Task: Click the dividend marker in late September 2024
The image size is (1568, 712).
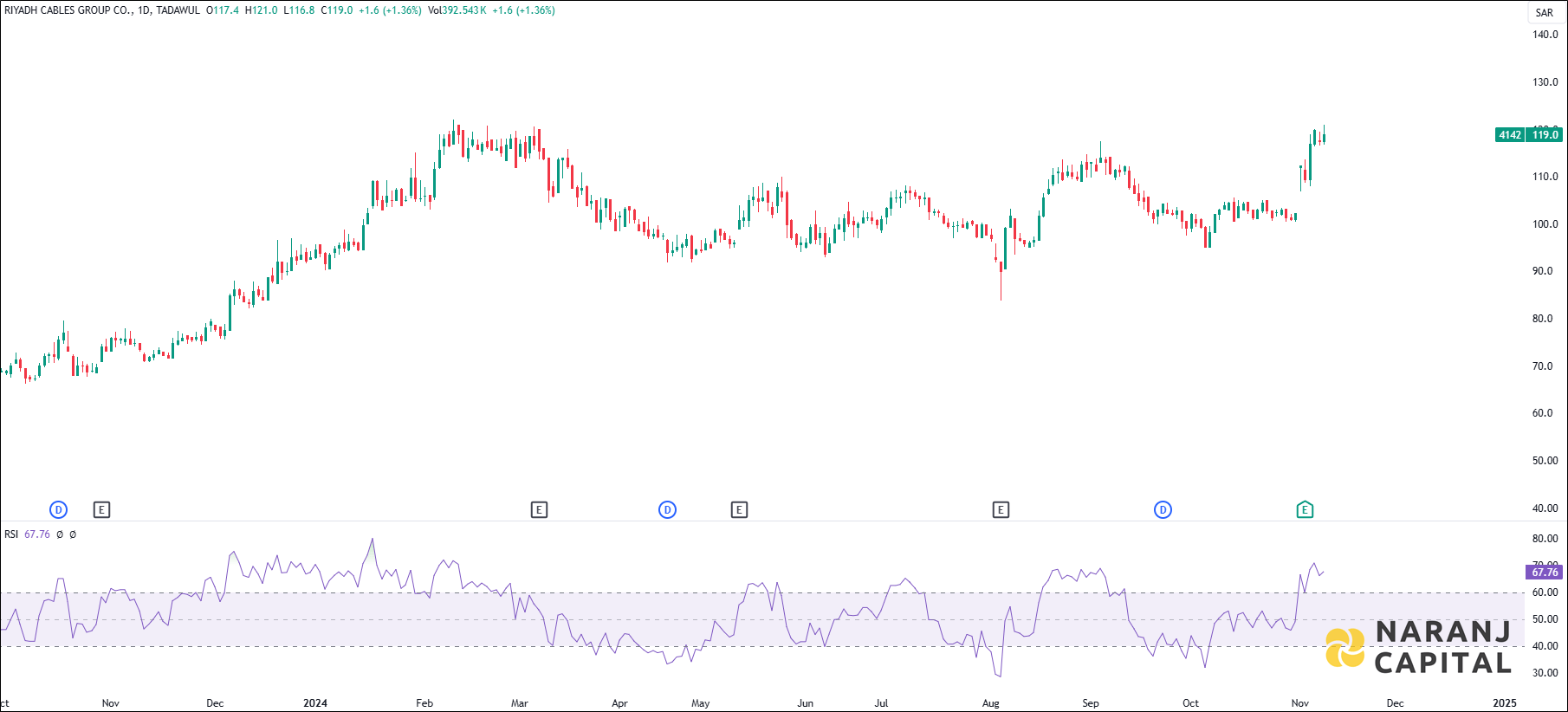Action: [1163, 509]
